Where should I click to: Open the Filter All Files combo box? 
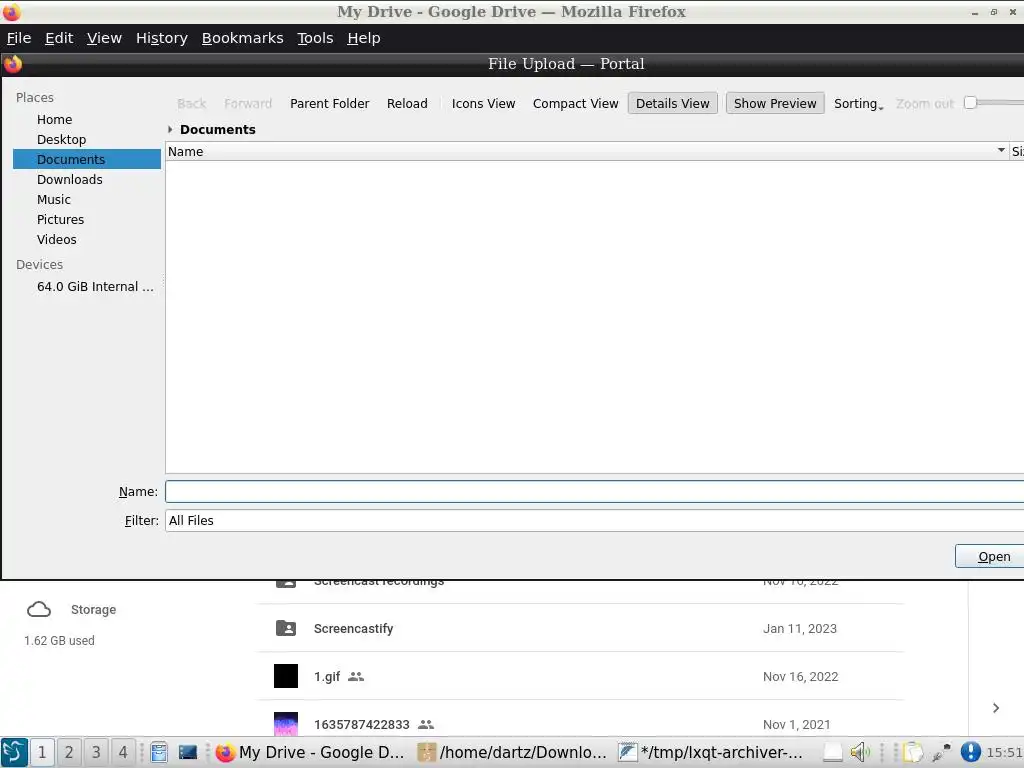594,520
